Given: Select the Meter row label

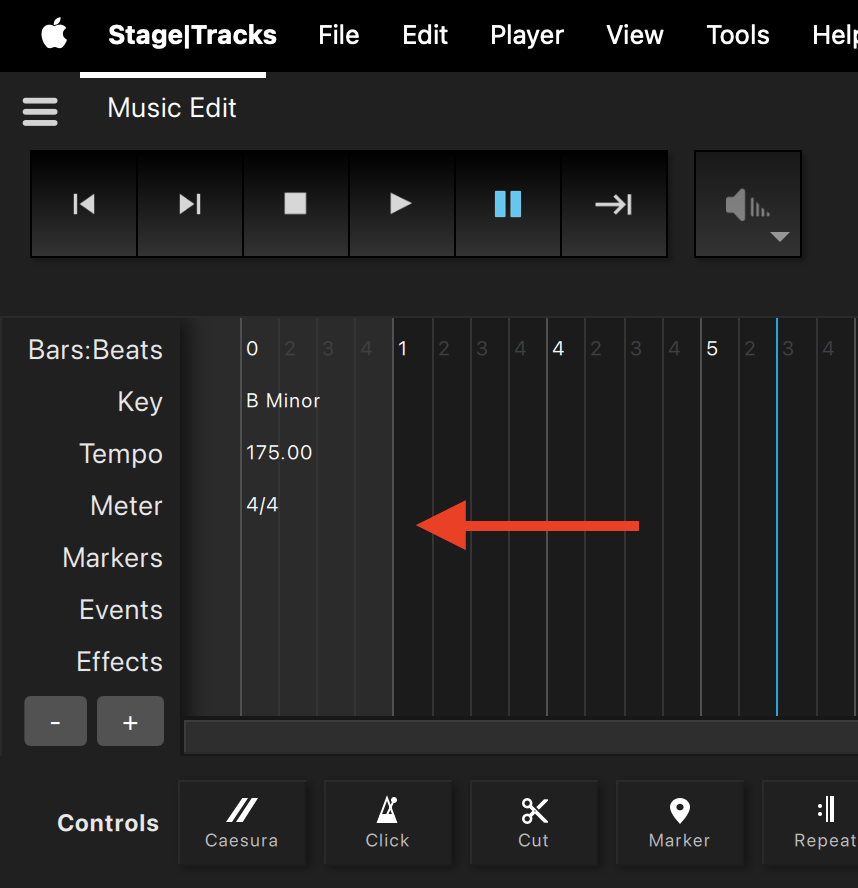Looking at the screenshot, I should [x=126, y=506].
